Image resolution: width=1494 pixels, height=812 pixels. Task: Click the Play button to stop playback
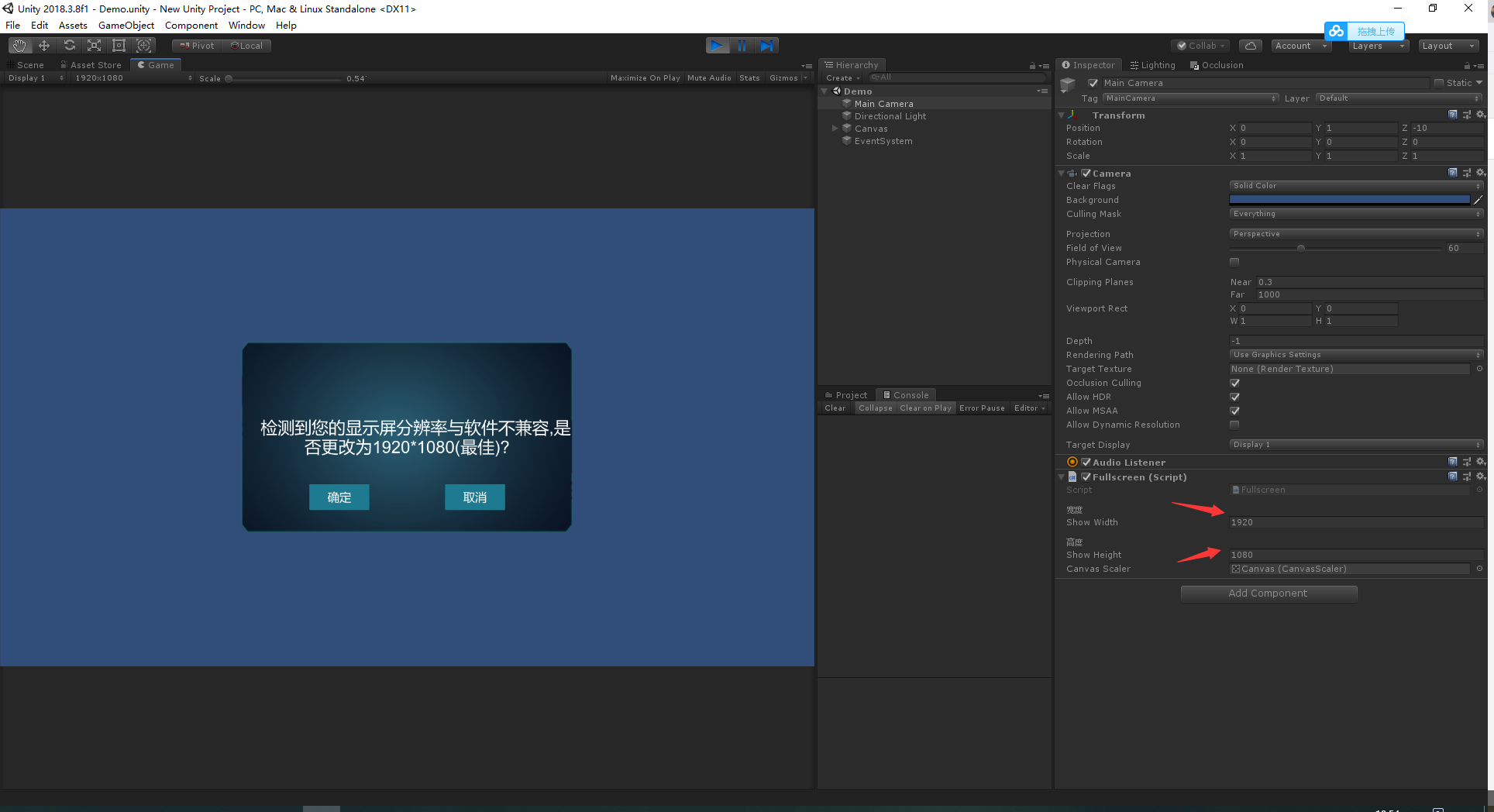click(x=717, y=45)
